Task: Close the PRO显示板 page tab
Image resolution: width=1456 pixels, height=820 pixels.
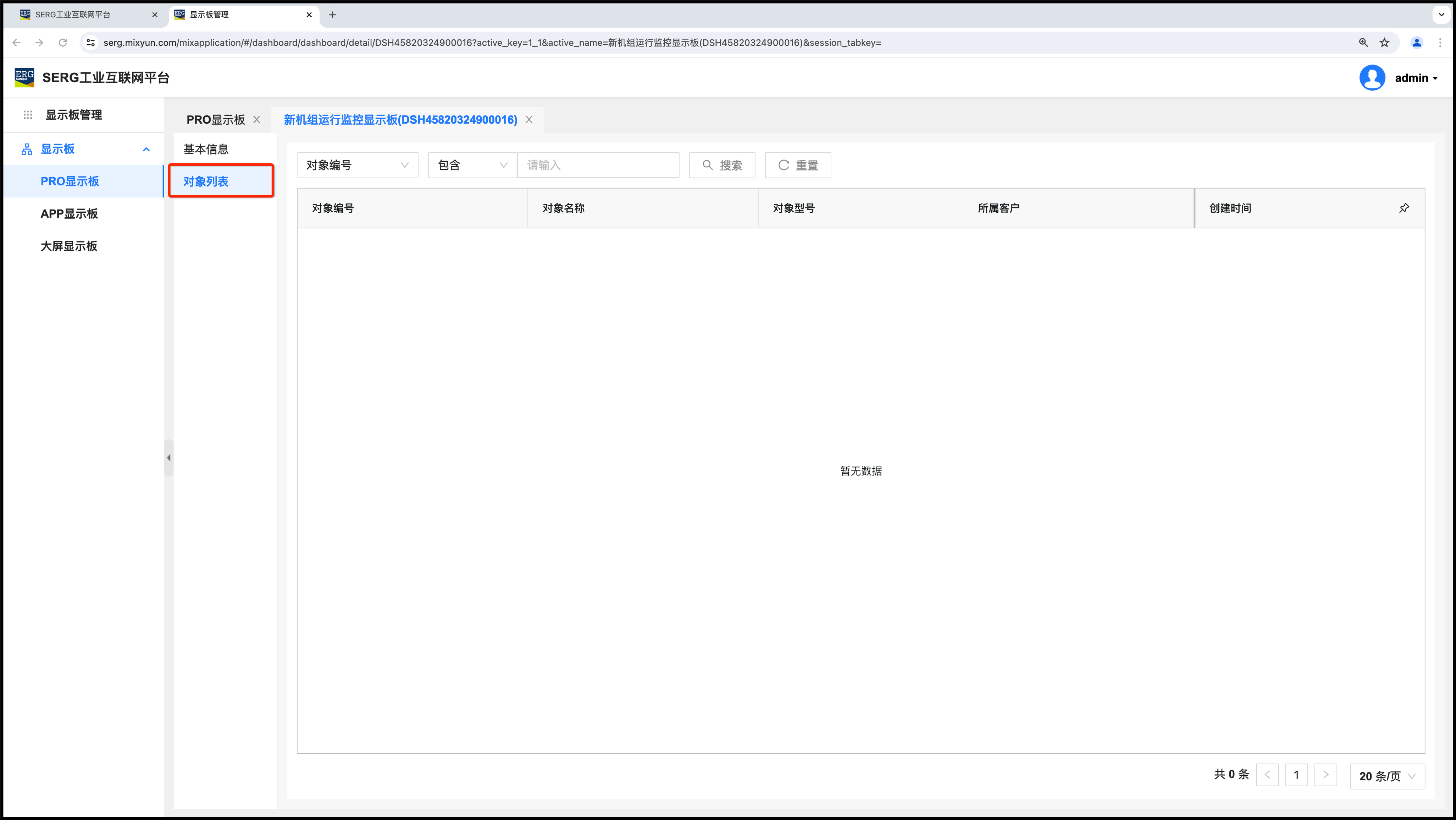Action: [x=256, y=120]
